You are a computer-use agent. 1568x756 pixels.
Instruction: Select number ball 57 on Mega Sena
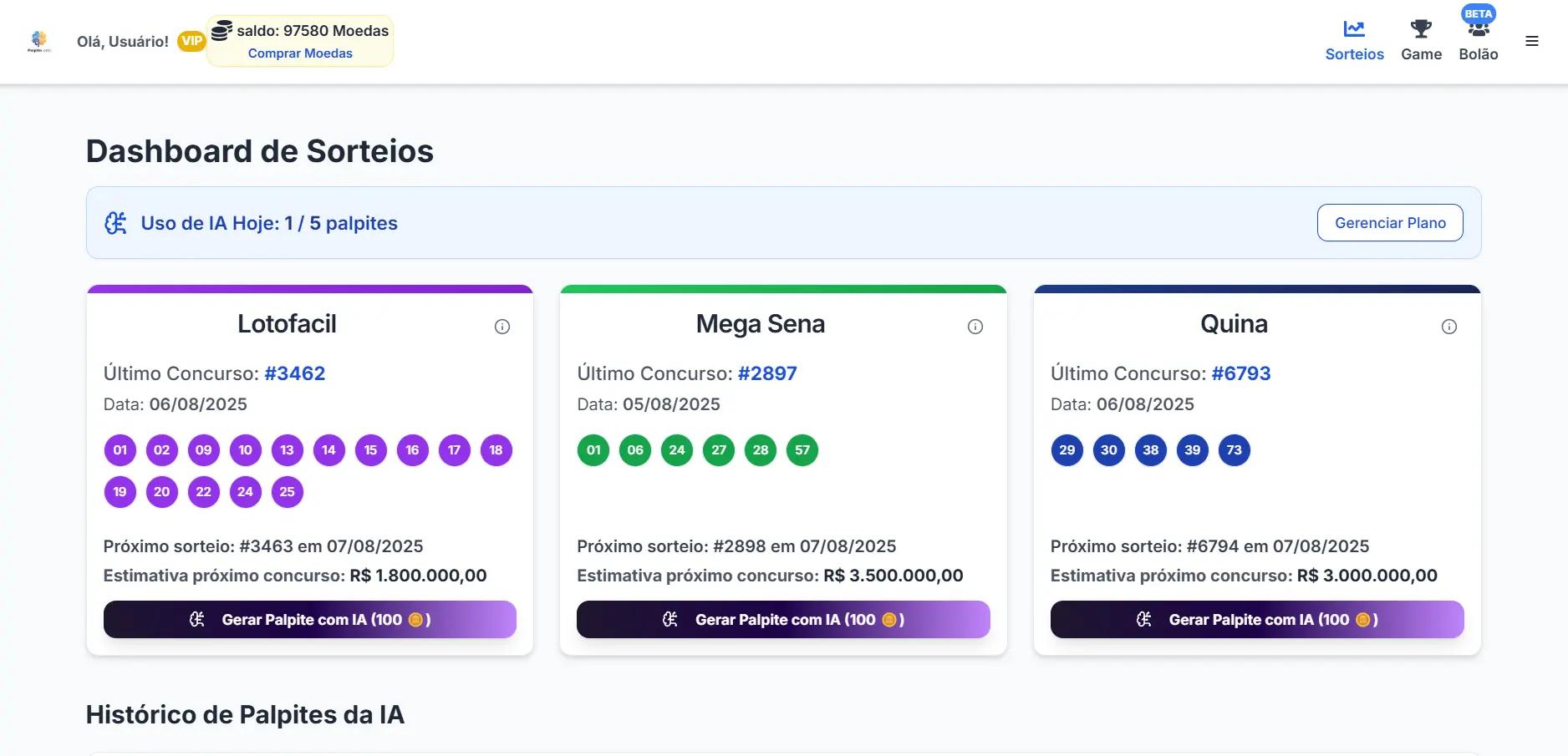[x=802, y=450]
